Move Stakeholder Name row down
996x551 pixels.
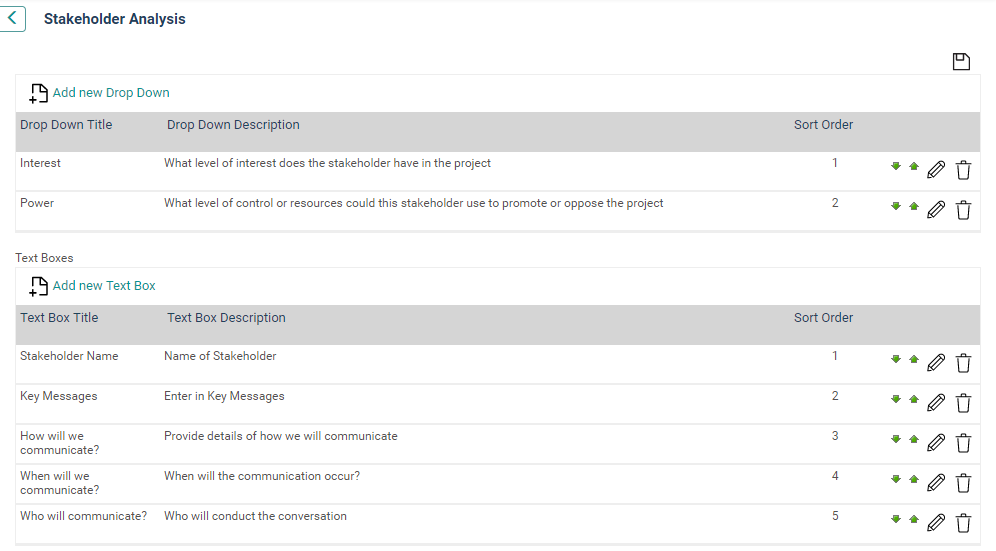[x=896, y=360]
